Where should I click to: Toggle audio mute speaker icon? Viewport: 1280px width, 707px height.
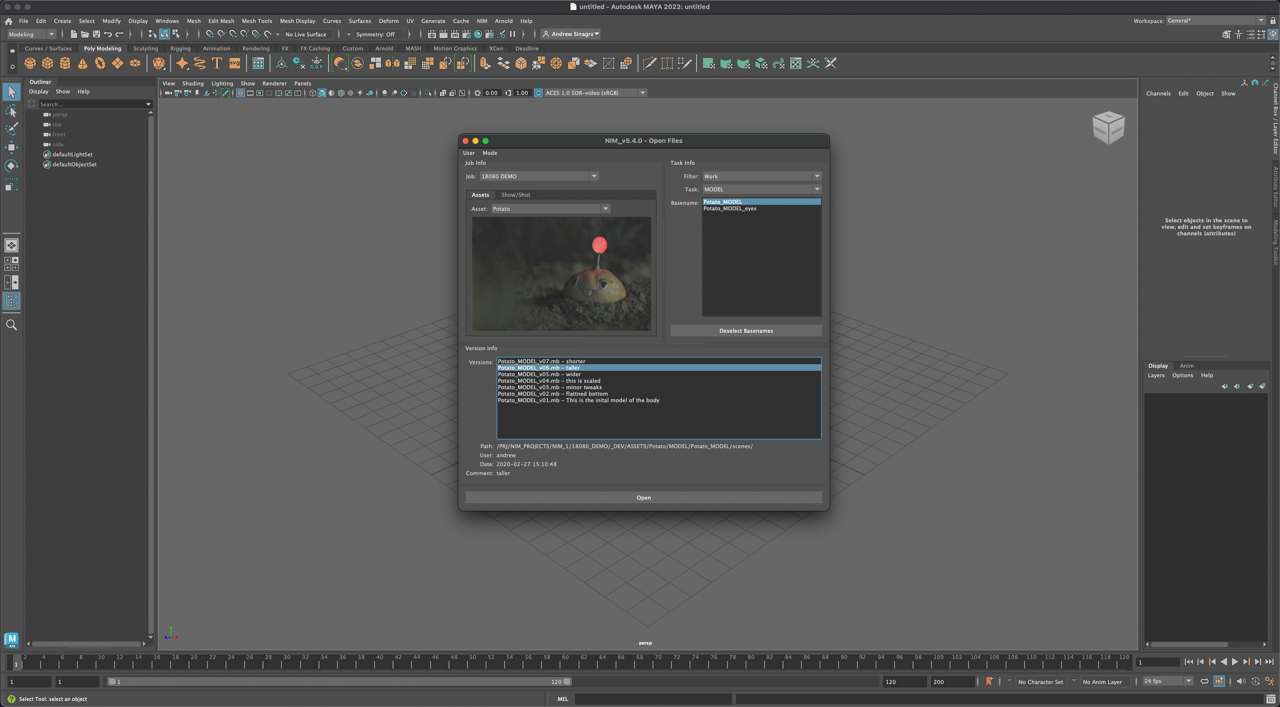tap(1241, 682)
